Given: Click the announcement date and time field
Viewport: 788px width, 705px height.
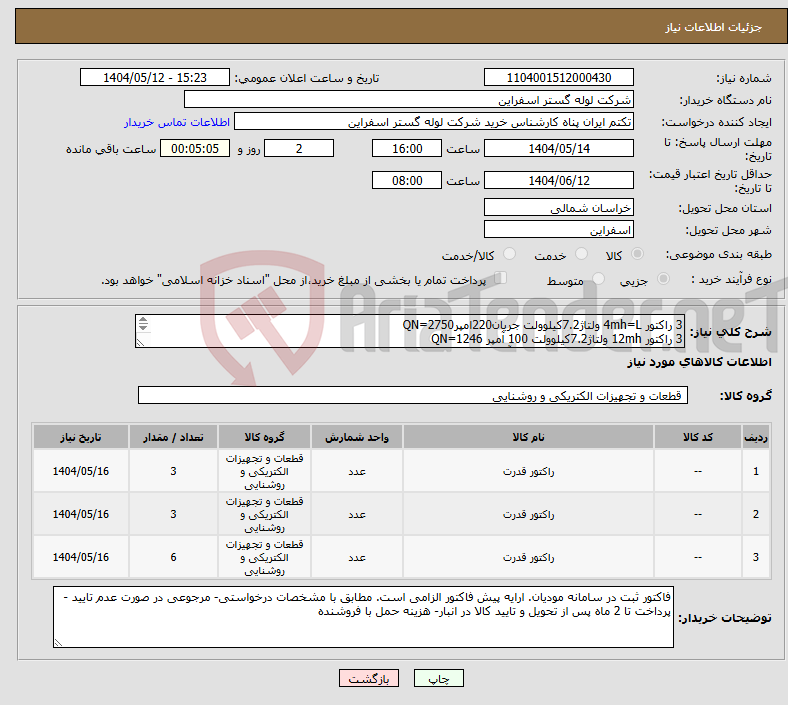Looking at the screenshot, I should (x=155, y=77).
